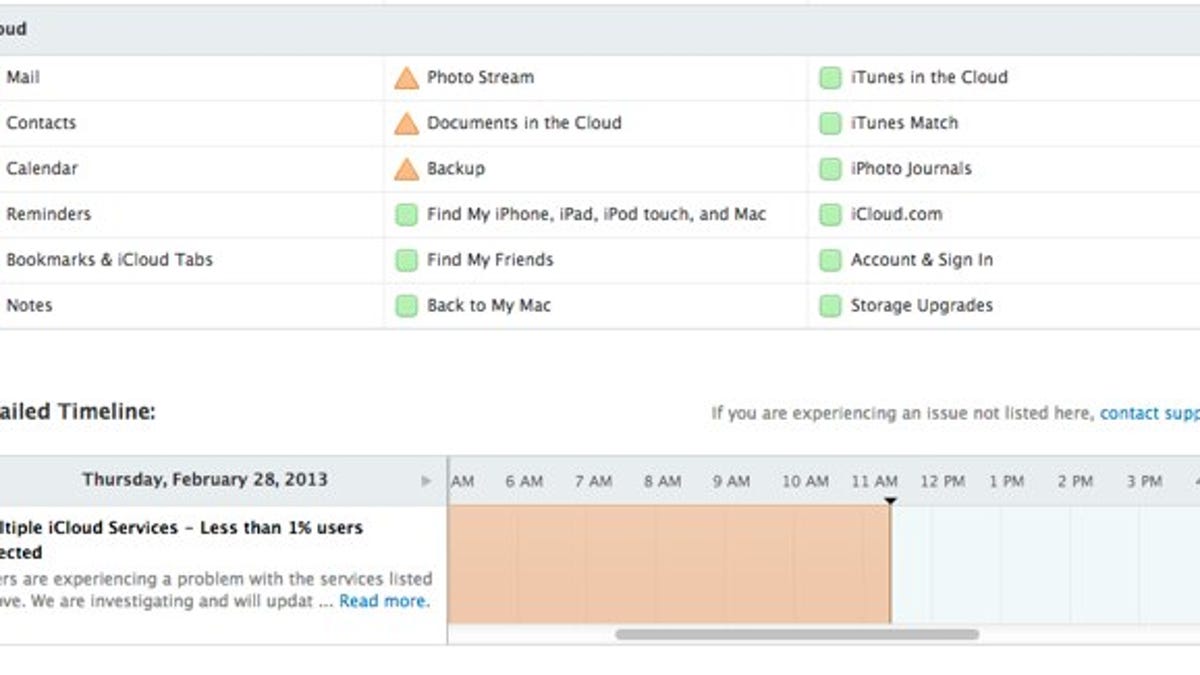Click the iTunes Match status indicator
The height and width of the screenshot is (675, 1200).
pyautogui.click(x=829, y=122)
